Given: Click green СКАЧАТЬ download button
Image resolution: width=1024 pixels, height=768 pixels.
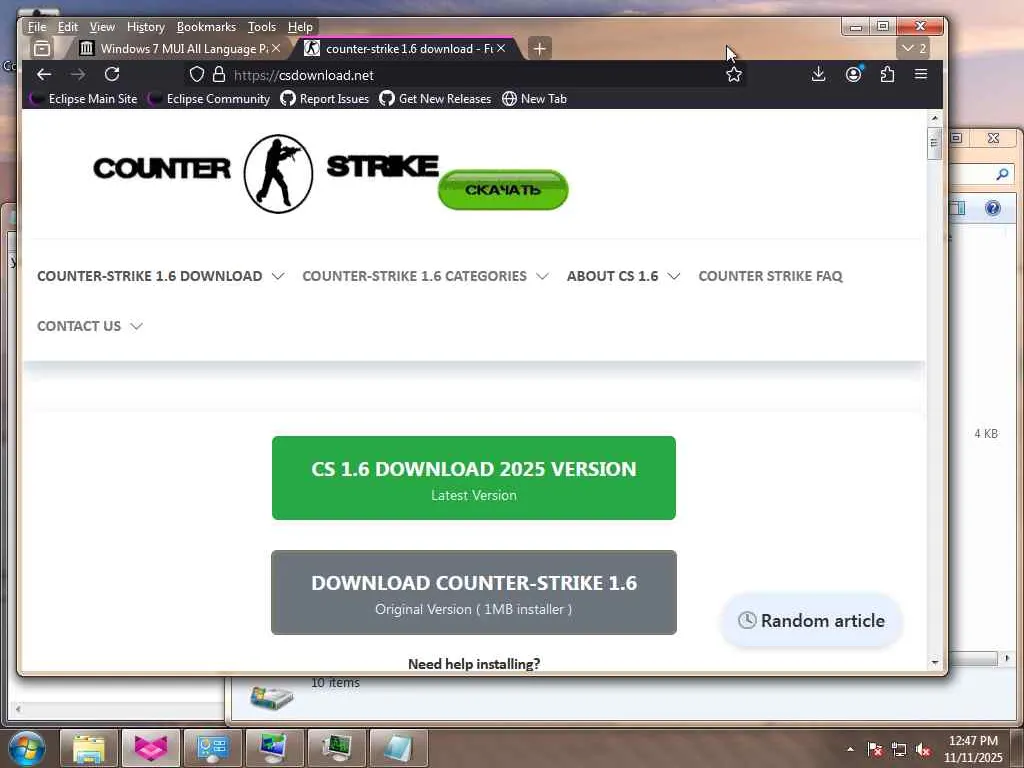Looking at the screenshot, I should pos(503,190).
